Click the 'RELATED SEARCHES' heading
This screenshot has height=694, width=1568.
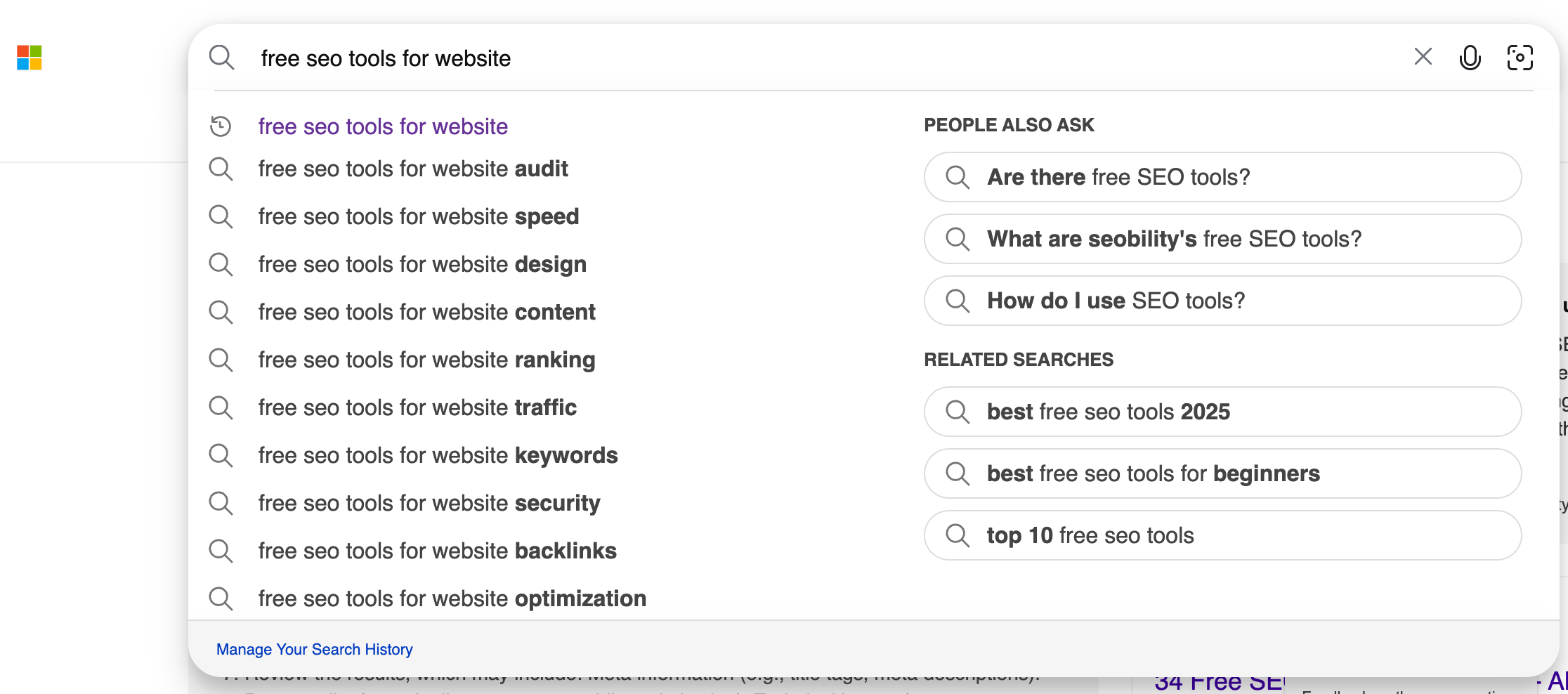(x=1019, y=360)
